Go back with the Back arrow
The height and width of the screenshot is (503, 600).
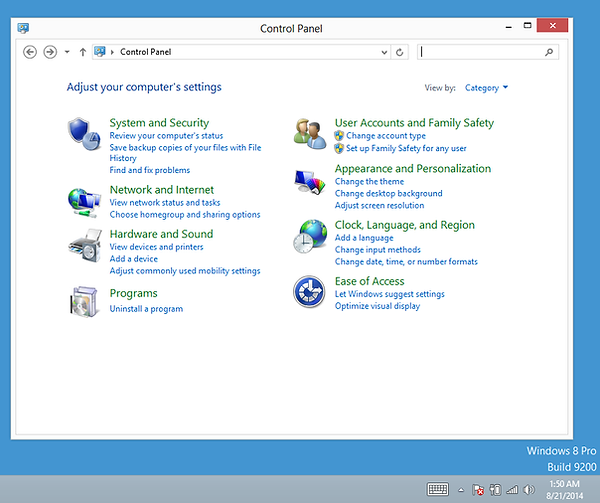pyautogui.click(x=30, y=52)
